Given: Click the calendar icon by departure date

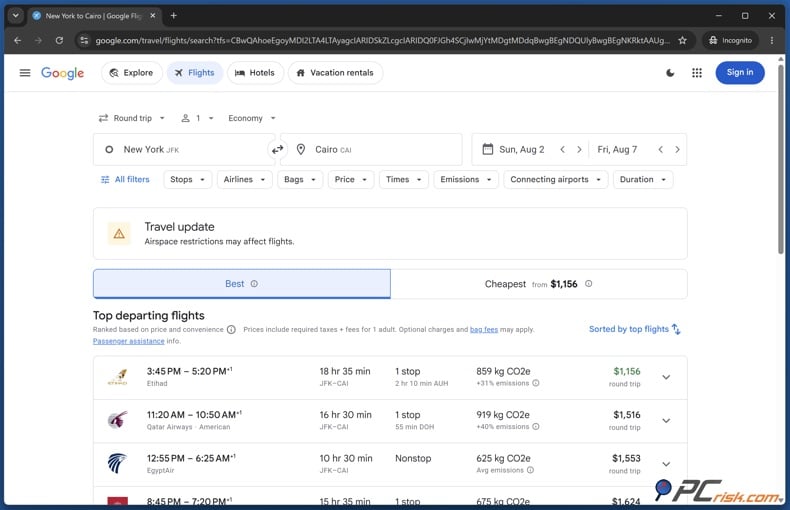Looking at the screenshot, I should 487,149.
